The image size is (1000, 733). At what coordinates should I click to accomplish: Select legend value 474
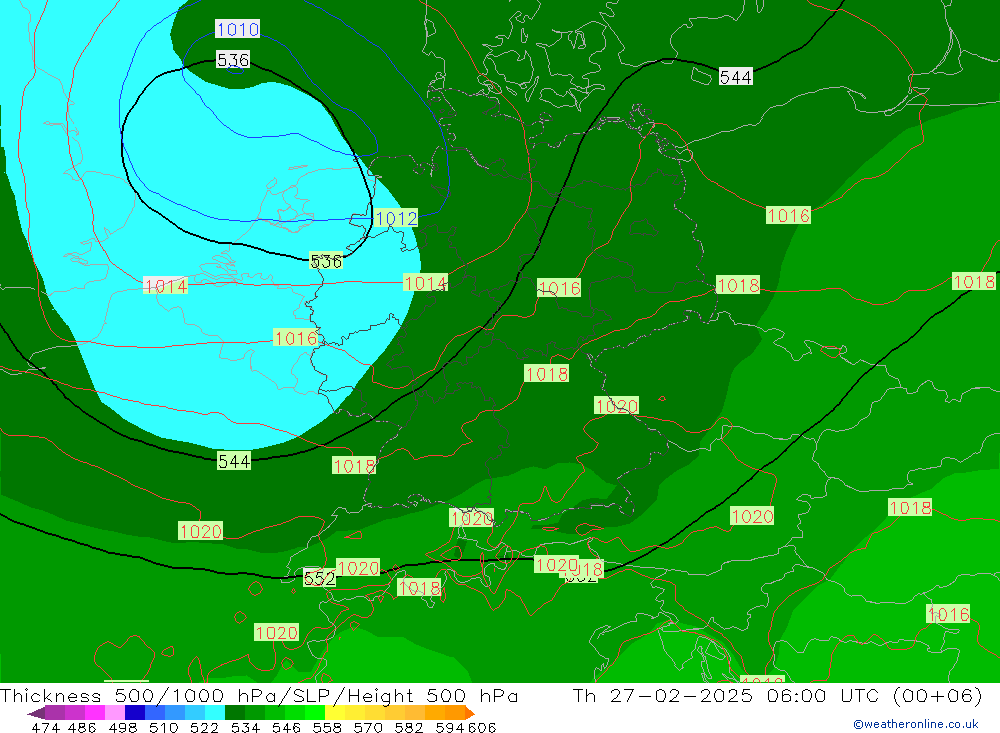point(46,727)
